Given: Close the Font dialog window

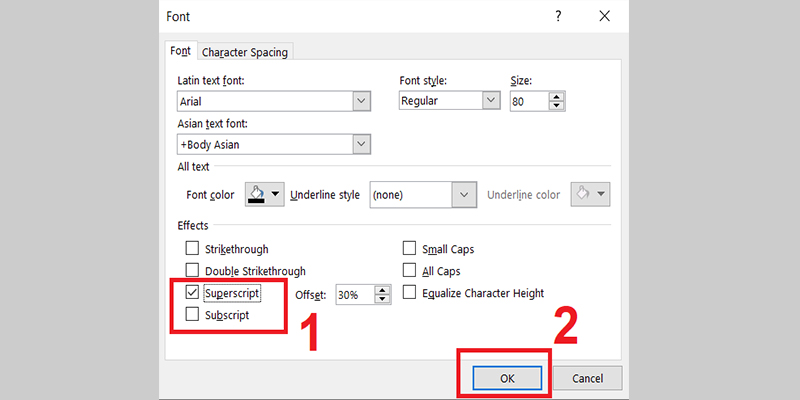Looking at the screenshot, I should click(604, 17).
